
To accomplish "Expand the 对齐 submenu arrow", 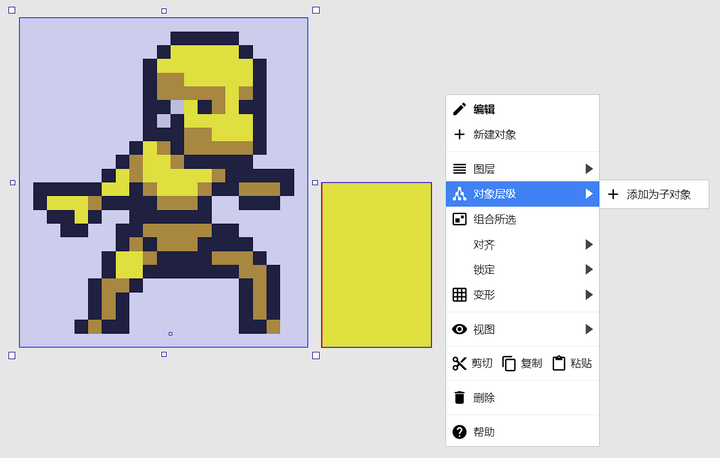I will pyautogui.click(x=589, y=244).
